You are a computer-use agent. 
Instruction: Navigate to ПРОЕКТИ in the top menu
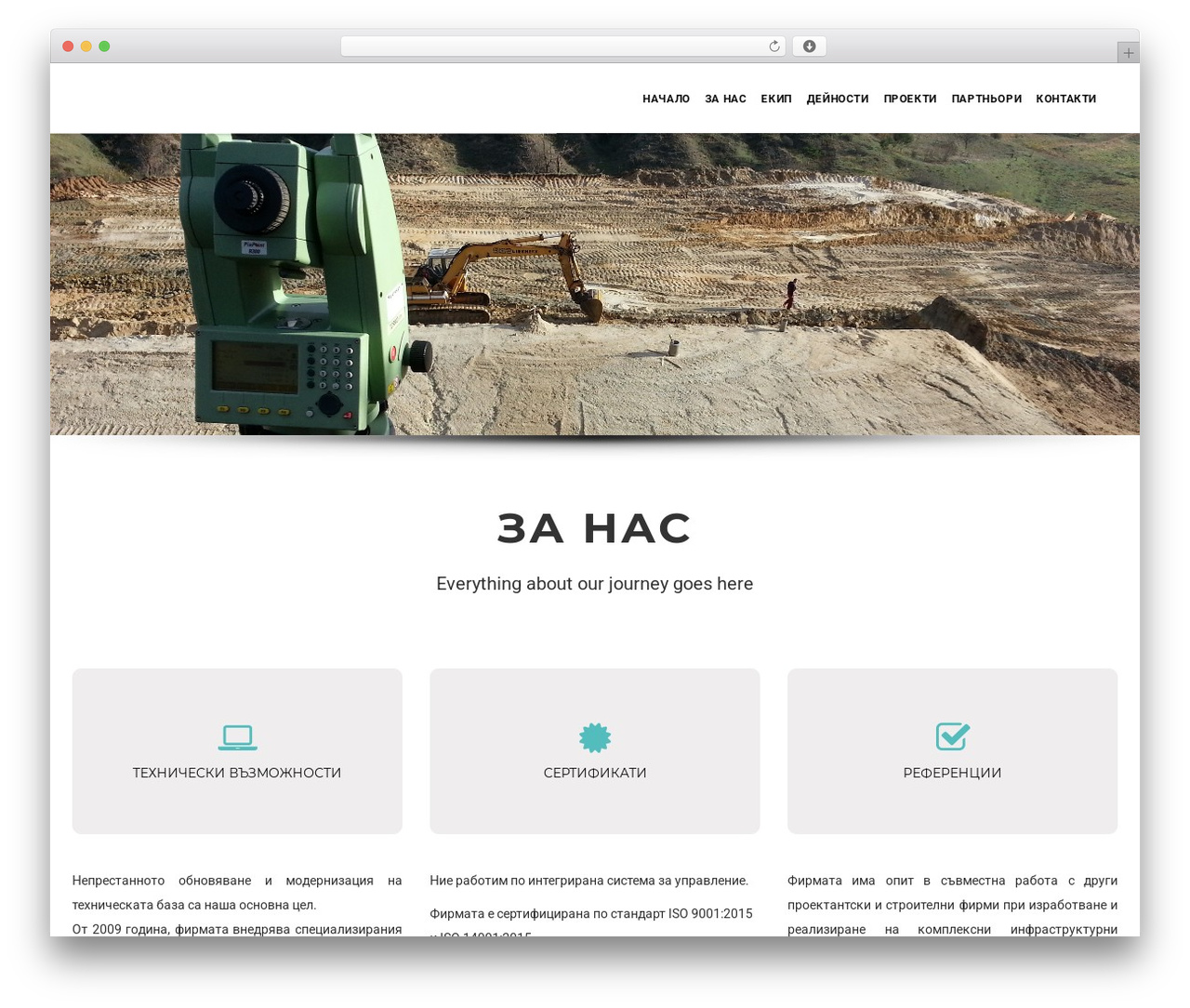point(910,99)
